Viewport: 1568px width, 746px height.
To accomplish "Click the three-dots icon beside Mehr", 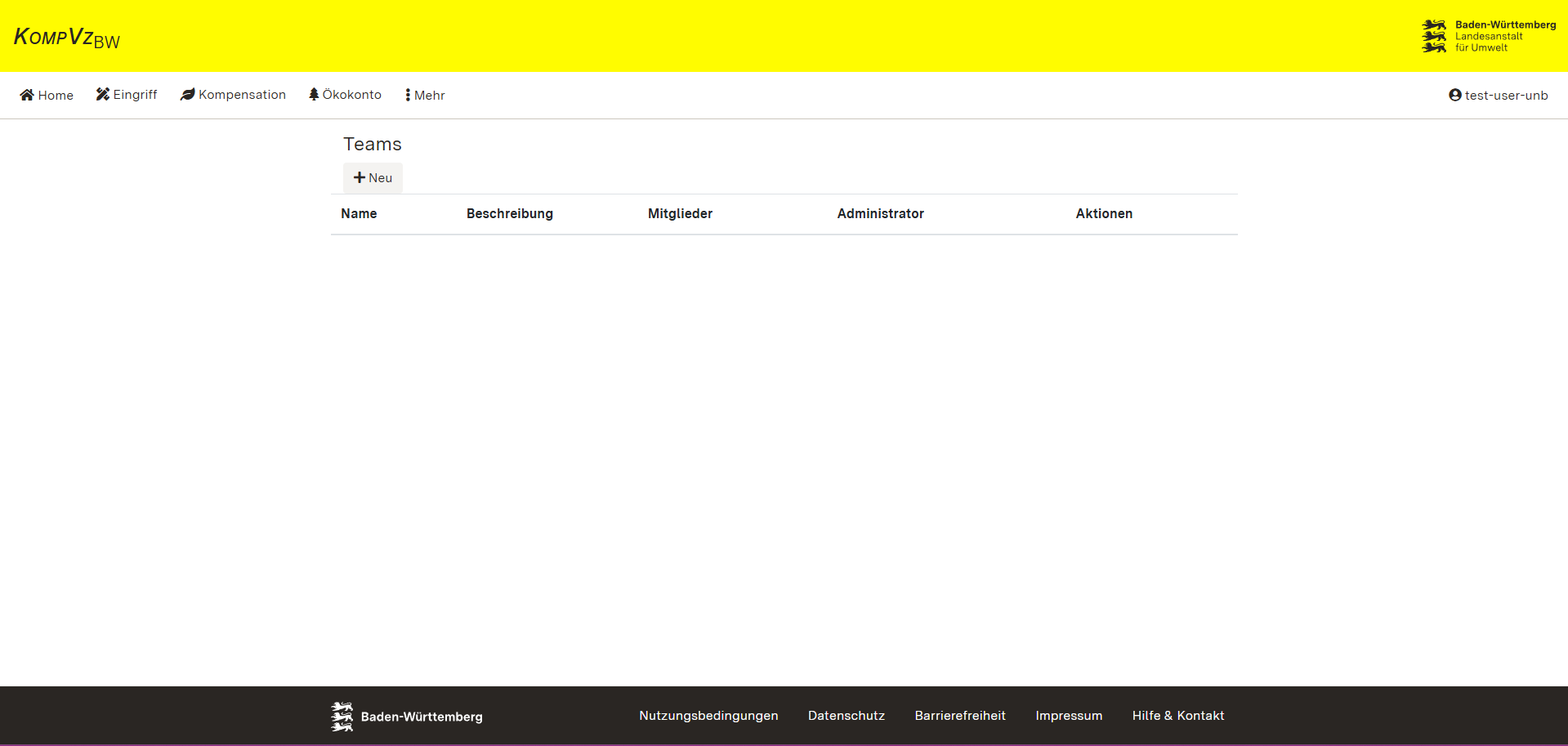I will pyautogui.click(x=408, y=95).
